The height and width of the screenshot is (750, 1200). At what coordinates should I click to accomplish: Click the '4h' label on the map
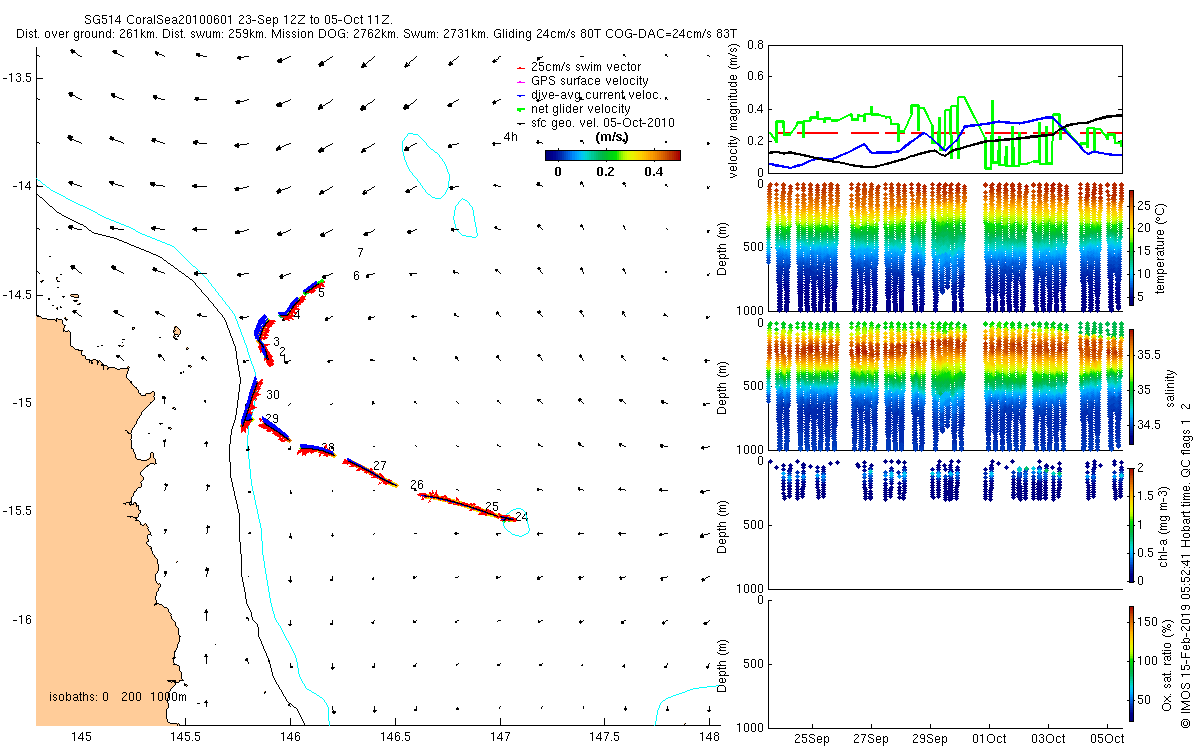point(510,137)
